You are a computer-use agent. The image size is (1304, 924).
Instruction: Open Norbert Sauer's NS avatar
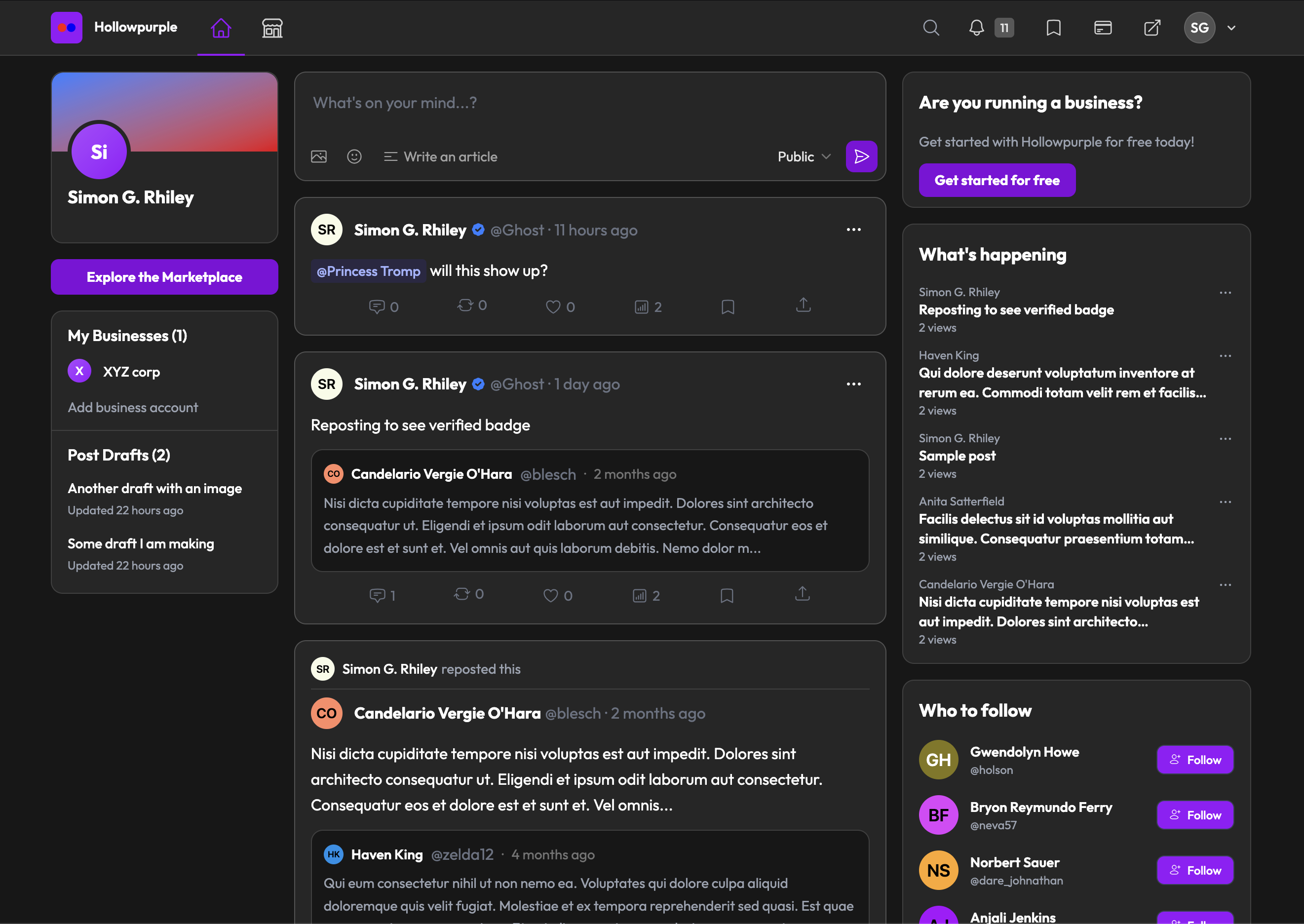tap(938, 870)
